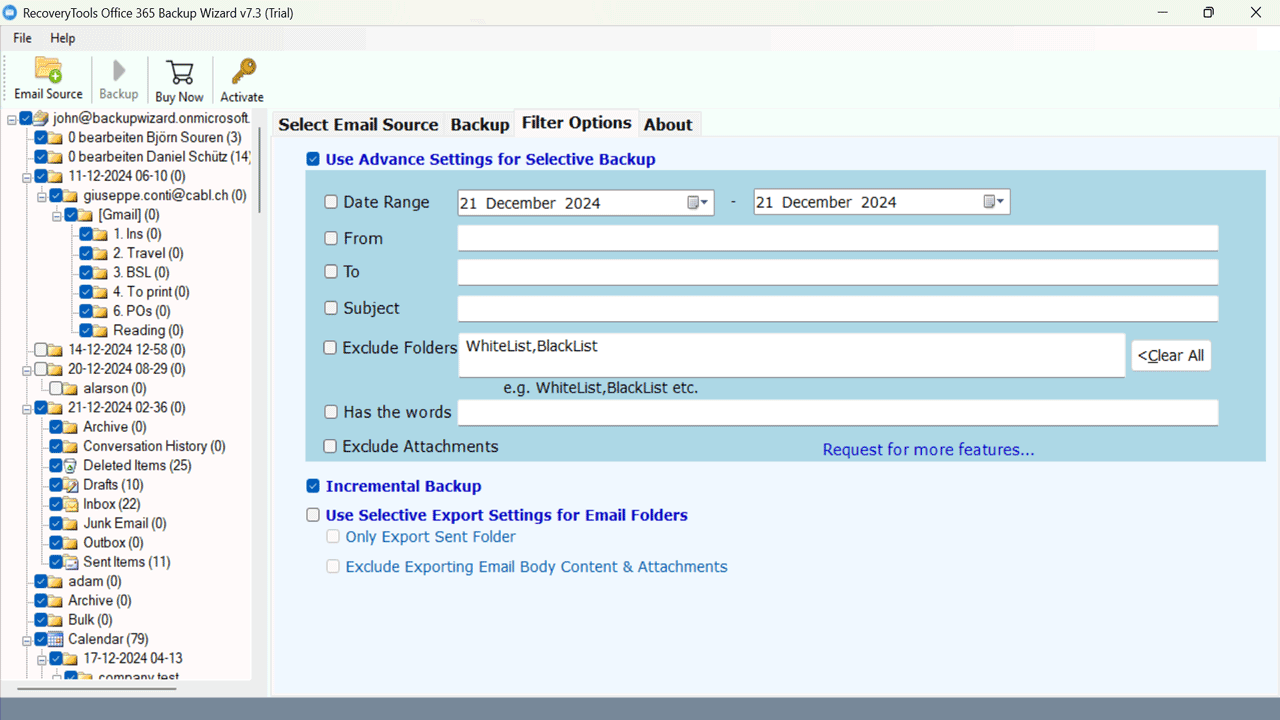Click the Sent Items folder icon

71,562
